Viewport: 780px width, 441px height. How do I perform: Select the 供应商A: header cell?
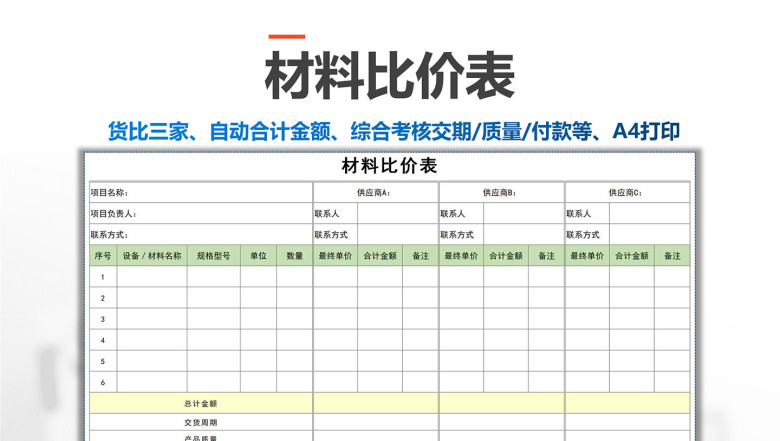tap(376, 192)
